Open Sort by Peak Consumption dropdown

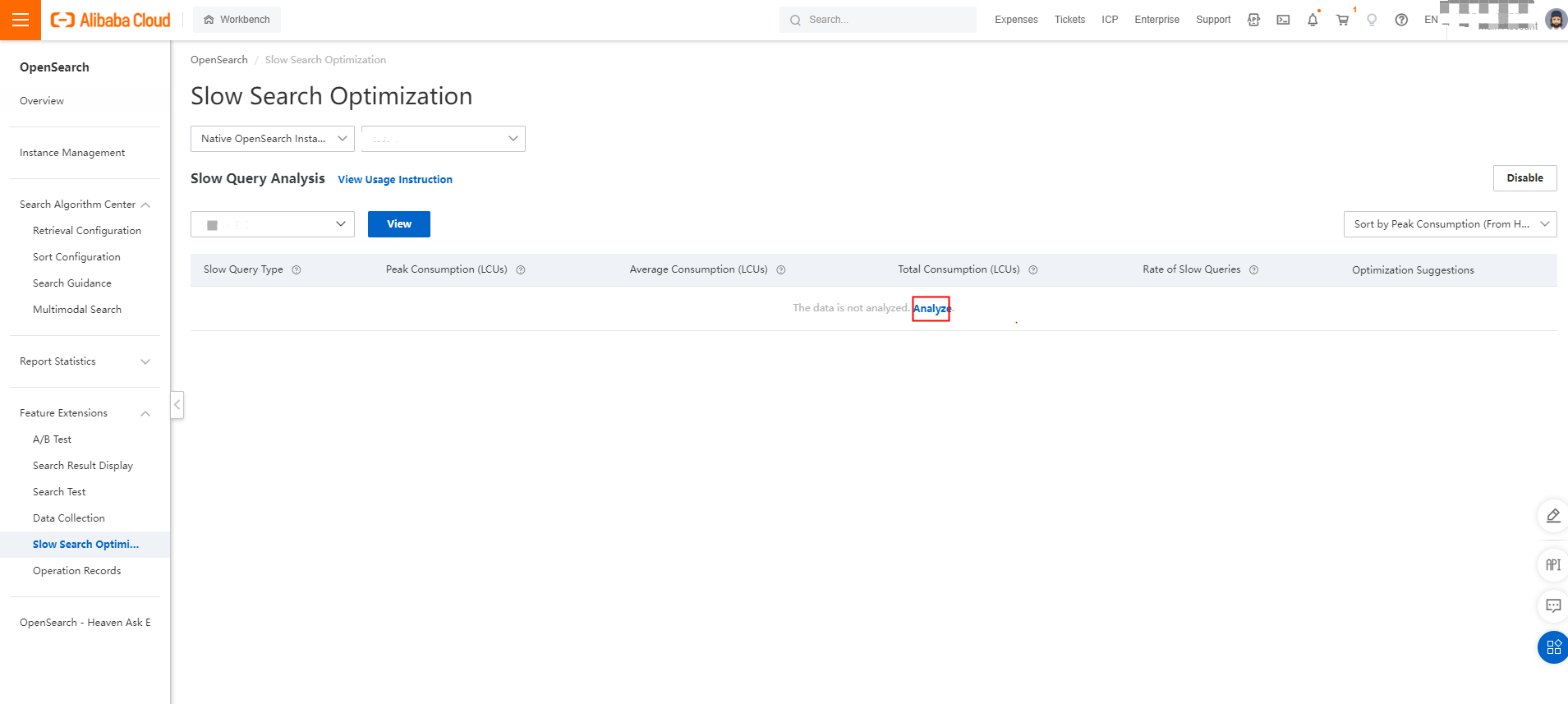click(x=1450, y=224)
